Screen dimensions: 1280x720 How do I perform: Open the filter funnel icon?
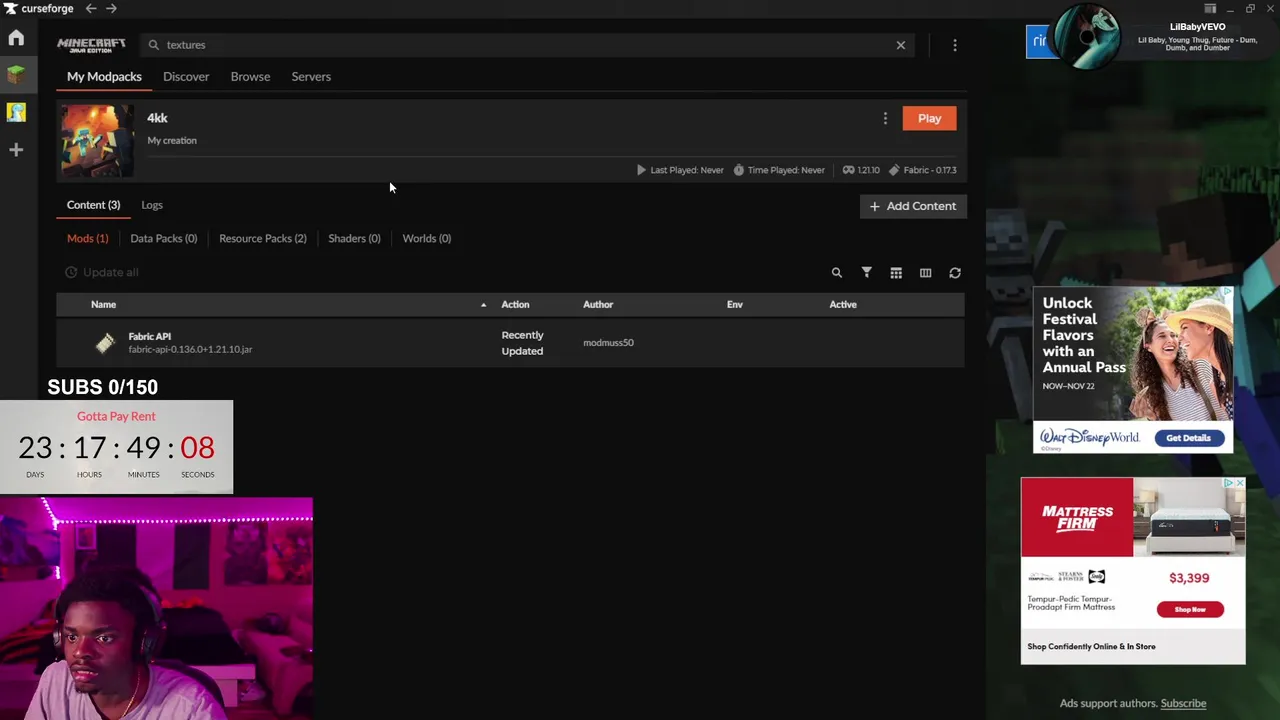(867, 273)
